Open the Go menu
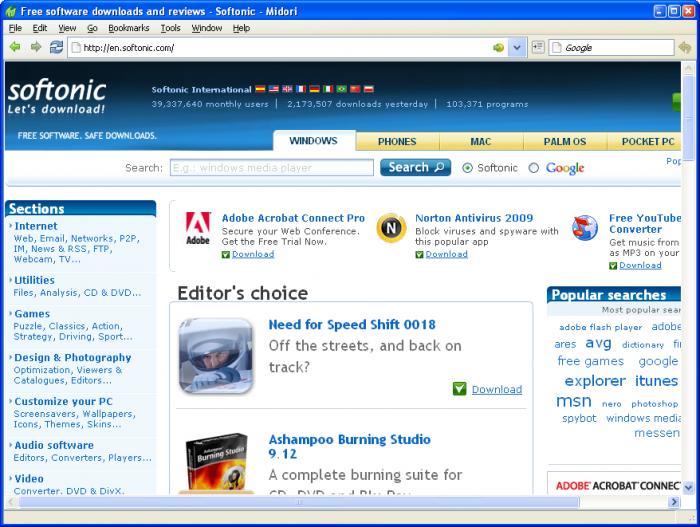Image resolution: width=700 pixels, height=527 pixels. [92, 28]
